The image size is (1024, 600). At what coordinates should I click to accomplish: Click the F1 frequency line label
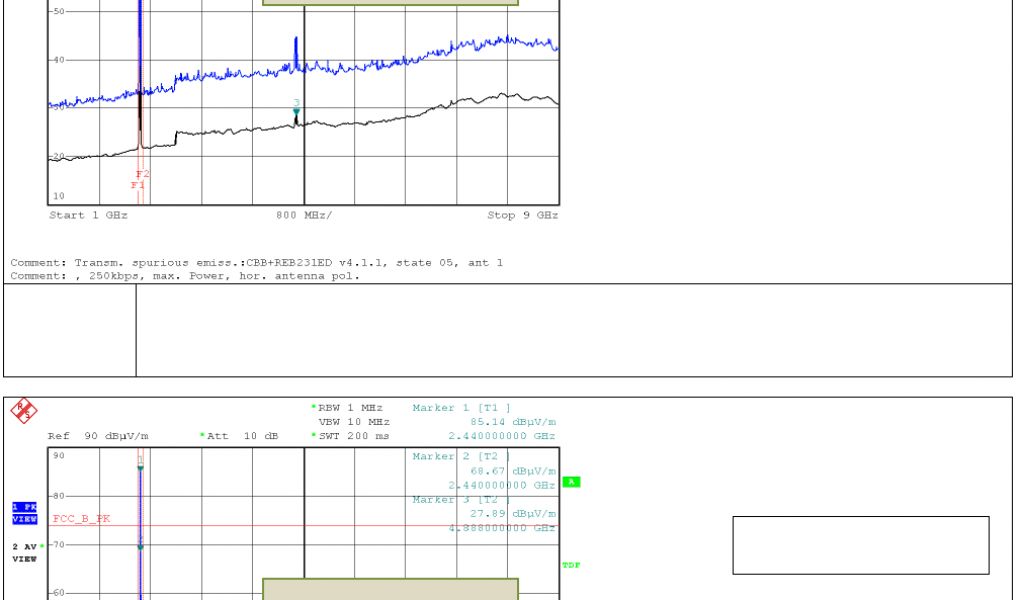[x=137, y=185]
